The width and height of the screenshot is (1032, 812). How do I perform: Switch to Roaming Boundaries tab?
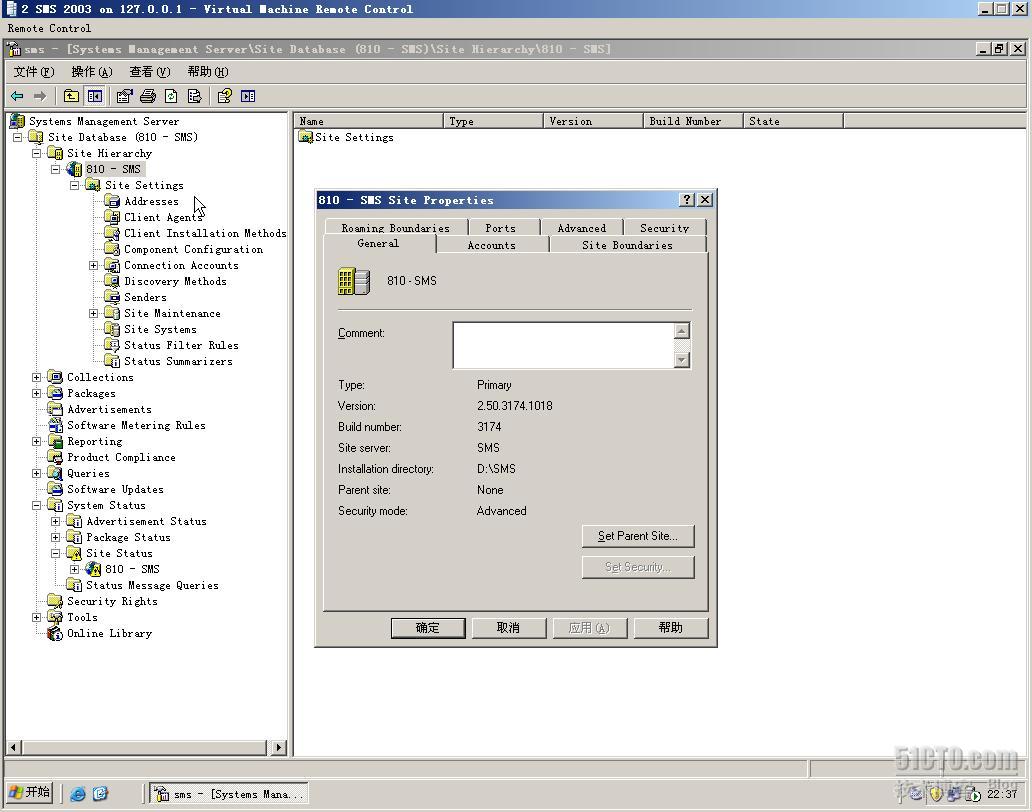click(x=396, y=228)
